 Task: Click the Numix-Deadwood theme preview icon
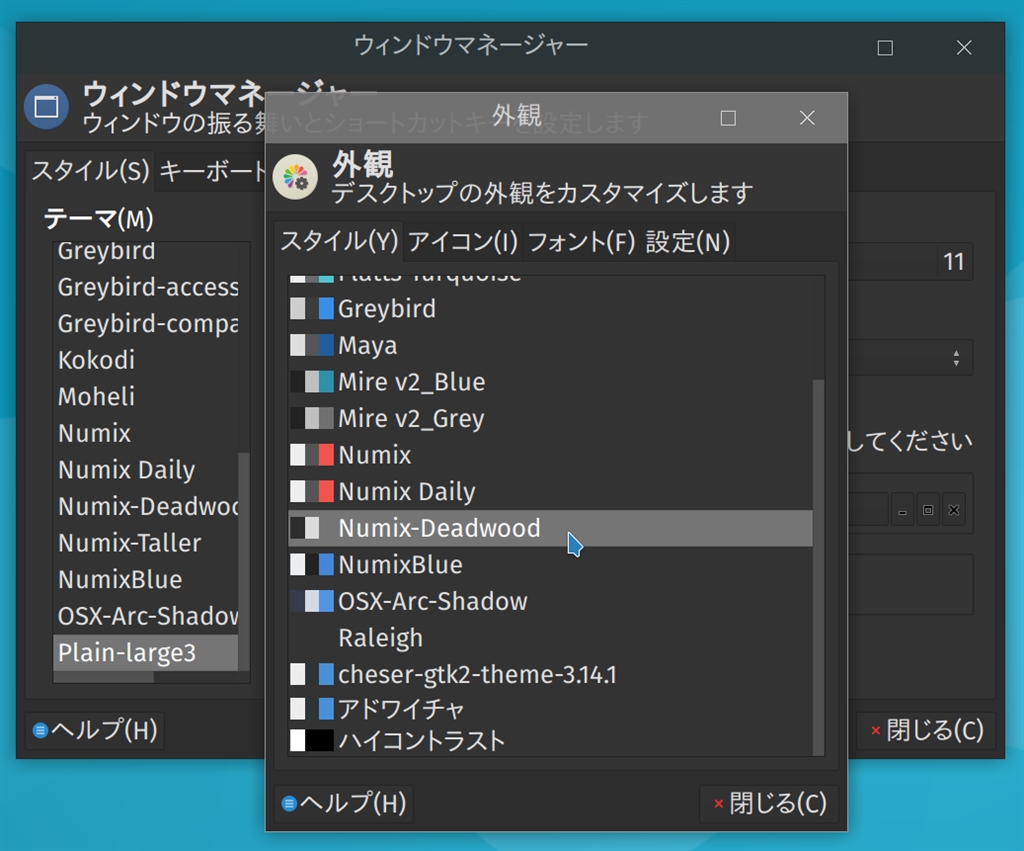(312, 528)
